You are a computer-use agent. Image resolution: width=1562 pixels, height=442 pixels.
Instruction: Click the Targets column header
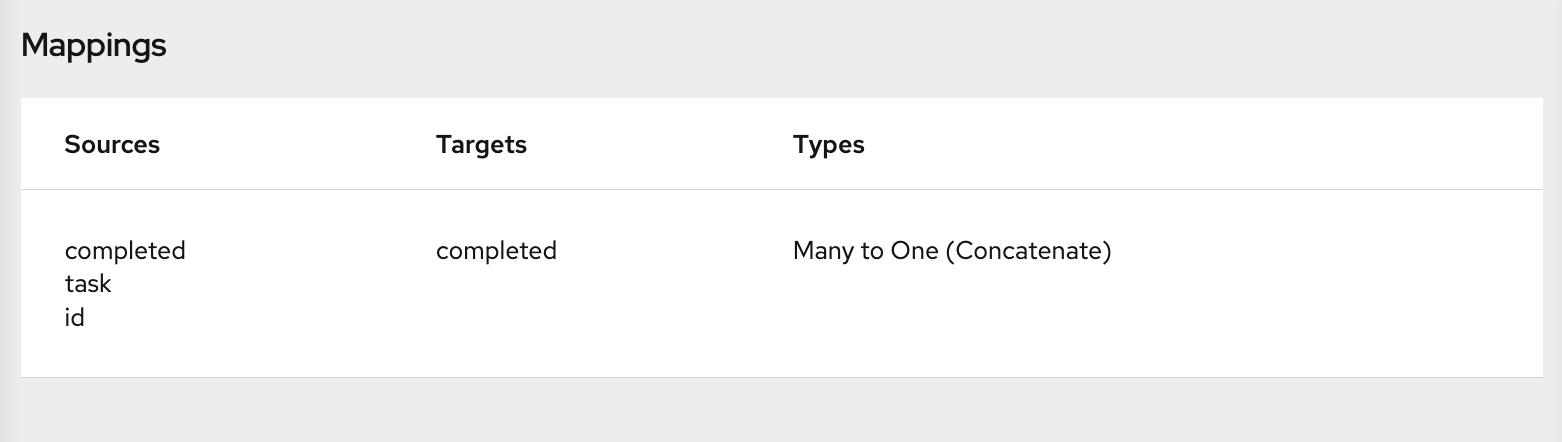coord(481,145)
